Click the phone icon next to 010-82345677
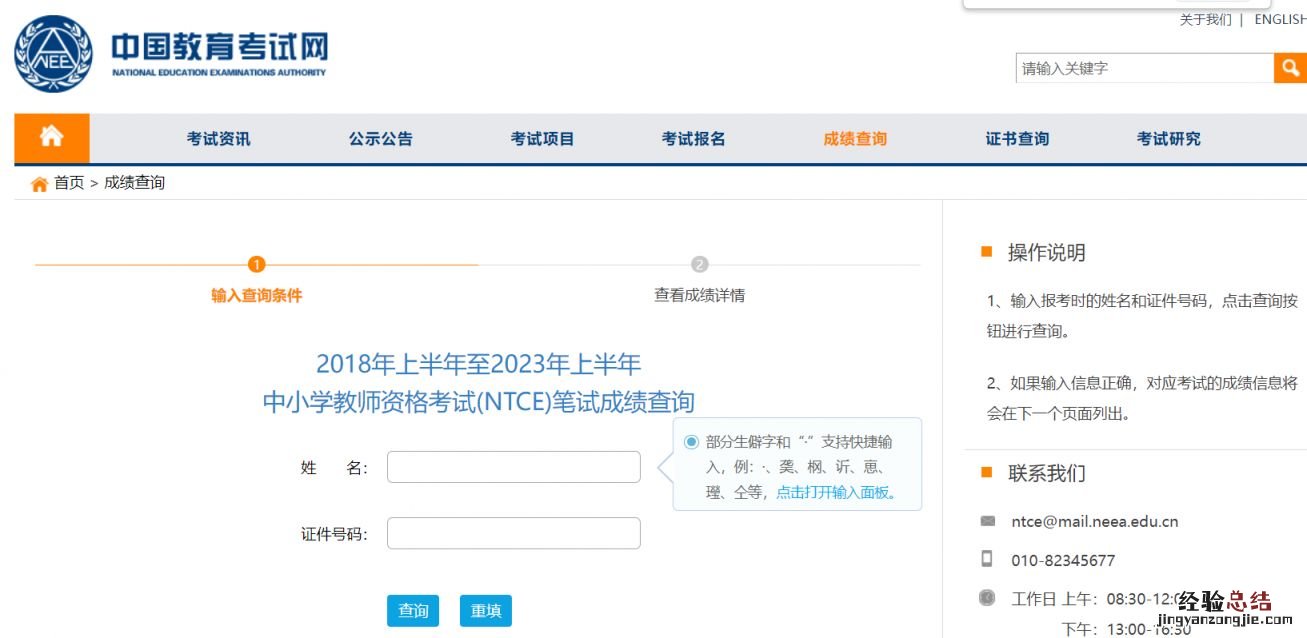 tap(986, 560)
